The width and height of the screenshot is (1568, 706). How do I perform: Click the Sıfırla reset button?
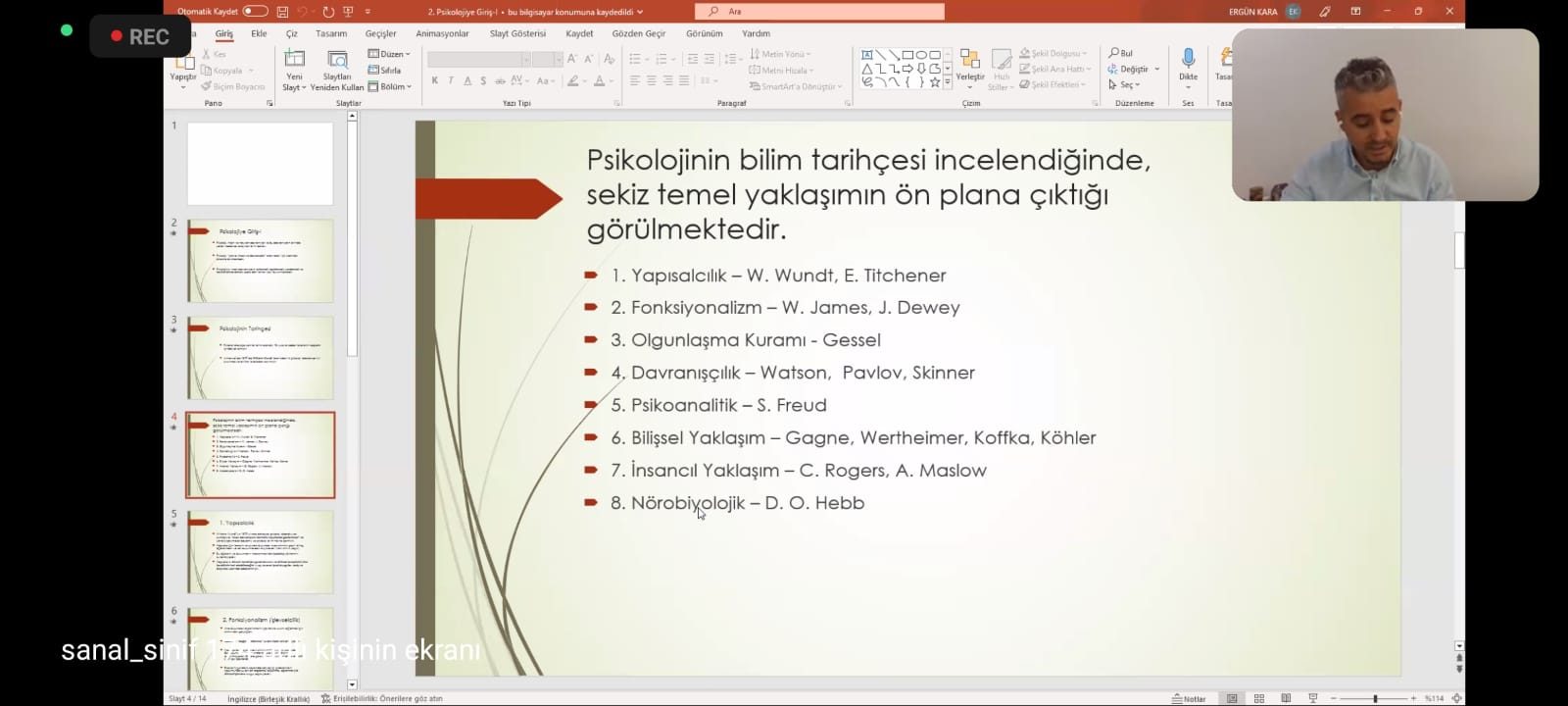point(385,71)
